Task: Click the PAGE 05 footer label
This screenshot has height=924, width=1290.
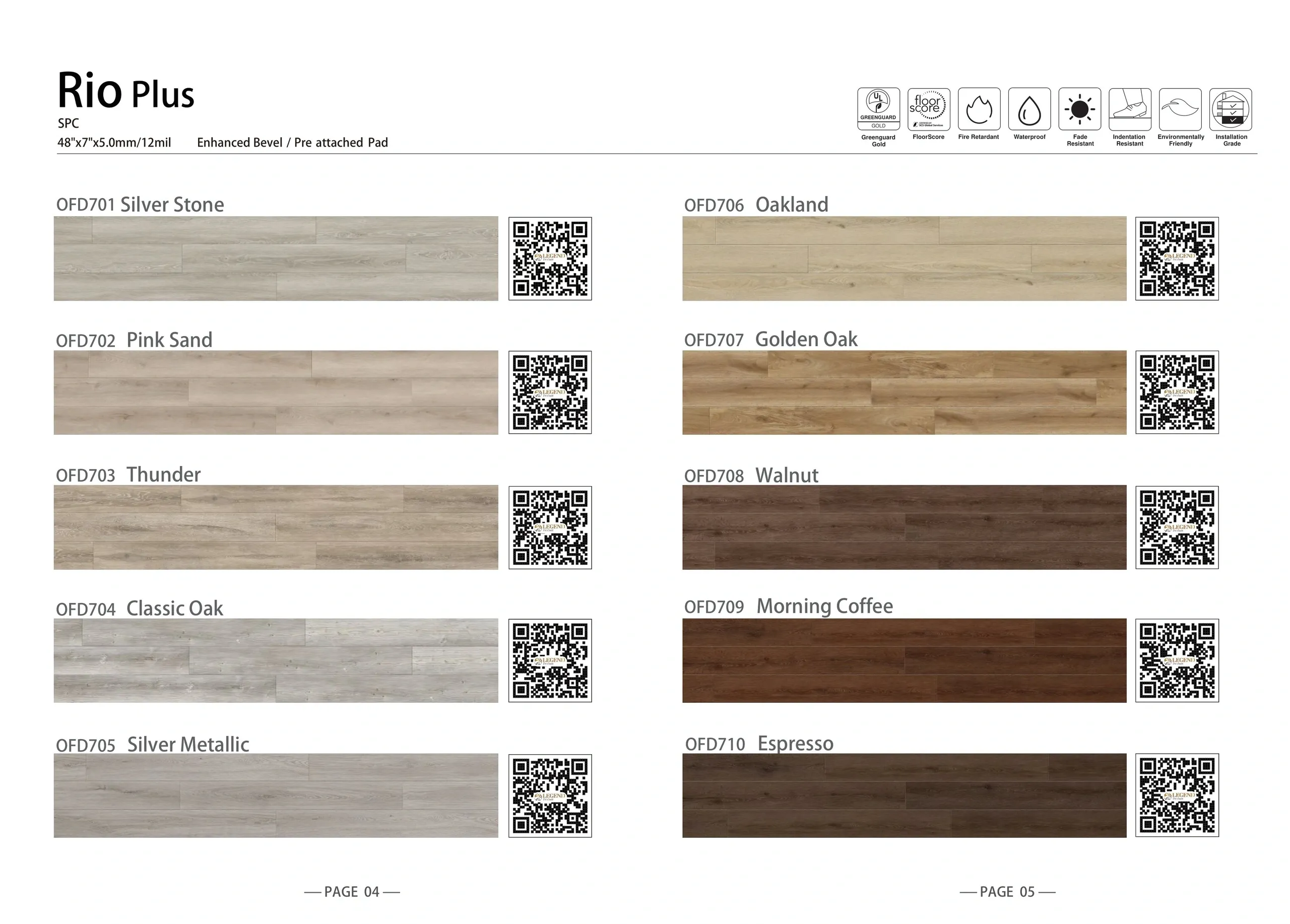Action: tap(1007, 892)
